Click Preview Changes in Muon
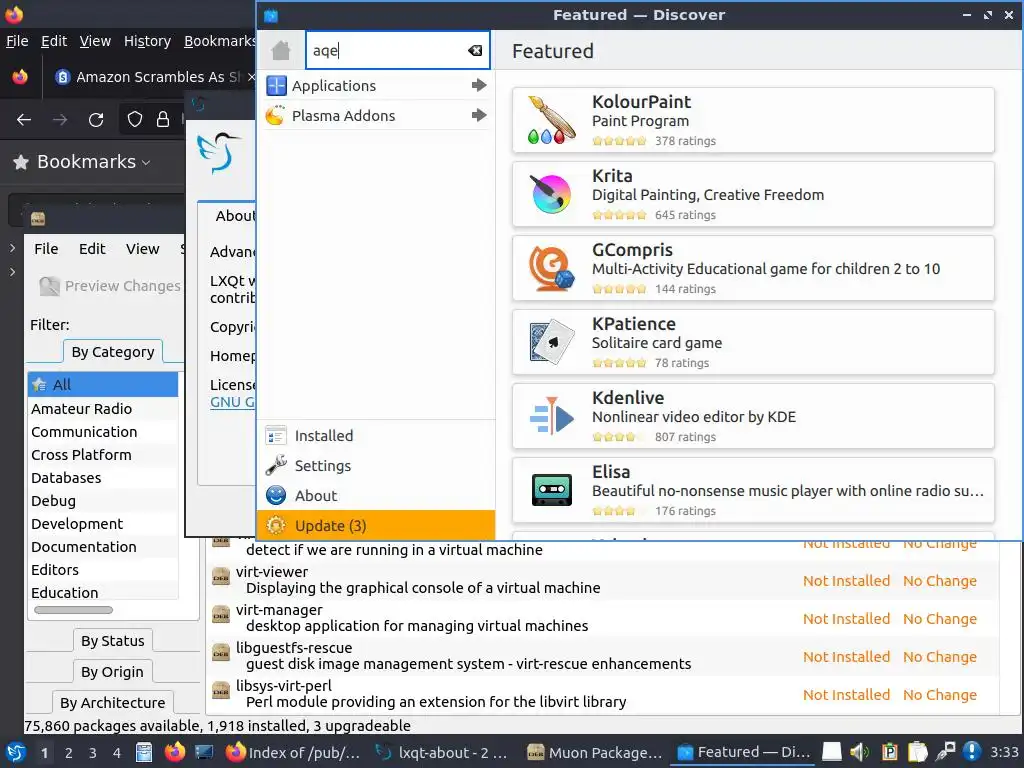This screenshot has width=1024, height=768. tap(110, 286)
